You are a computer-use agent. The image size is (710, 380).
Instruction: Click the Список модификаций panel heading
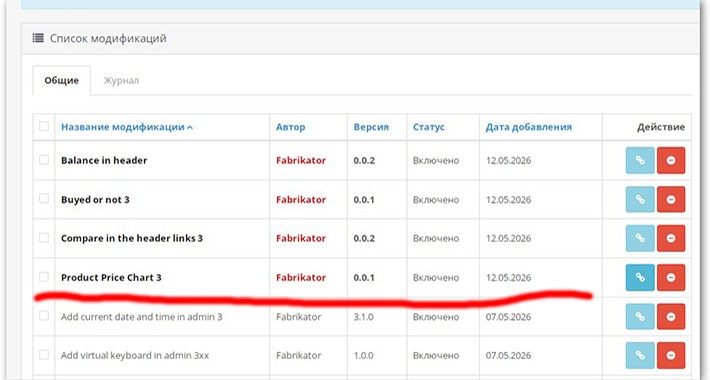[108, 38]
